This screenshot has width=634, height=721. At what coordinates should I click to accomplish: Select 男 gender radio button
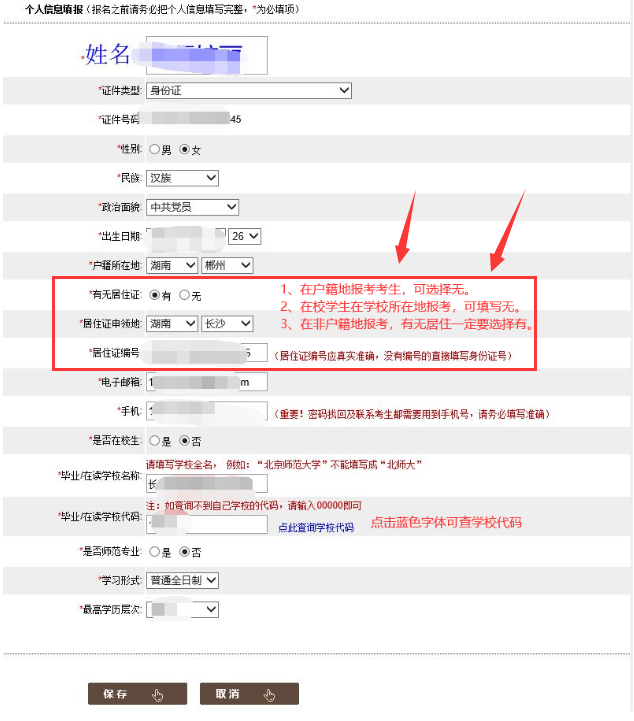pos(154,149)
